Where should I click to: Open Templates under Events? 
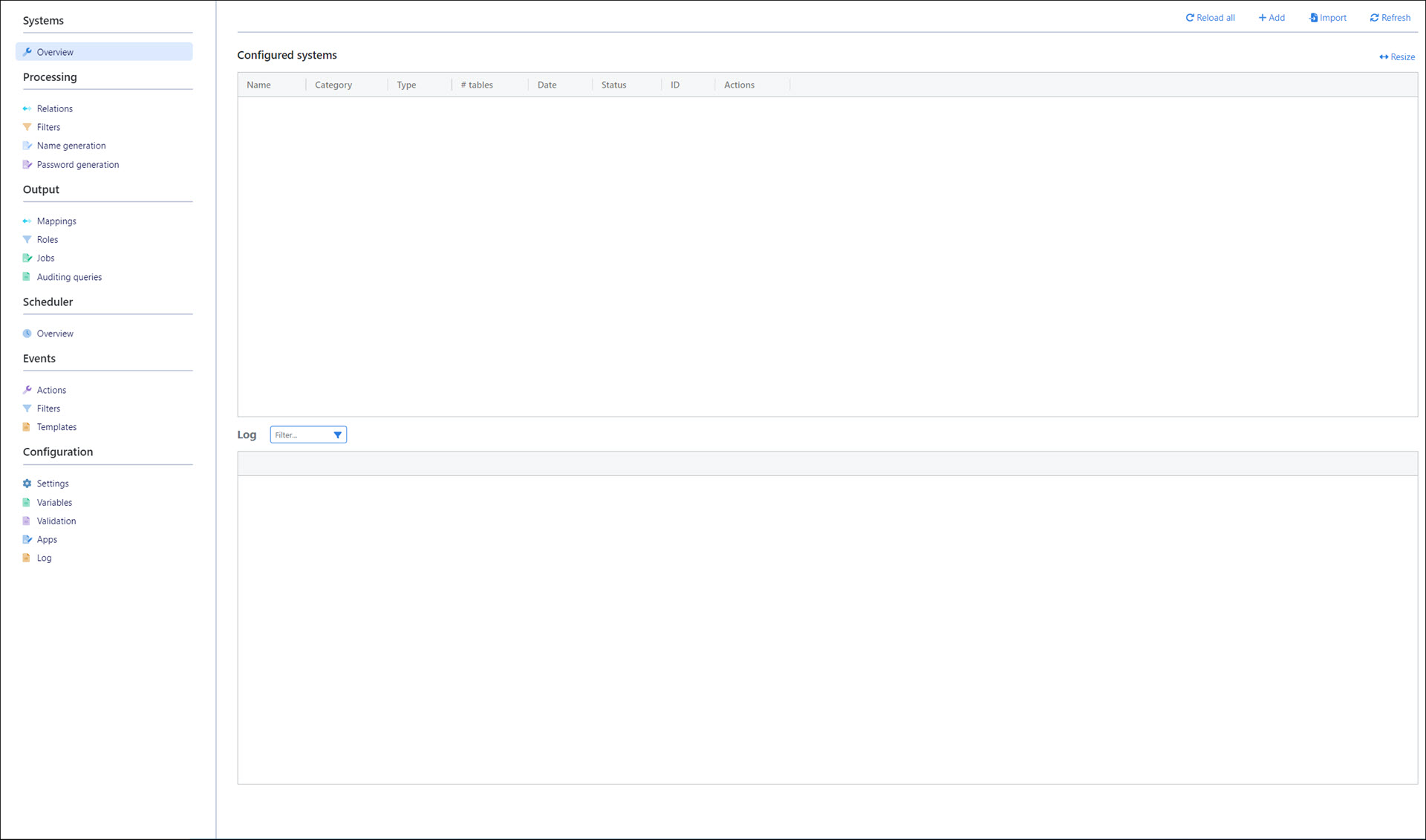56,427
